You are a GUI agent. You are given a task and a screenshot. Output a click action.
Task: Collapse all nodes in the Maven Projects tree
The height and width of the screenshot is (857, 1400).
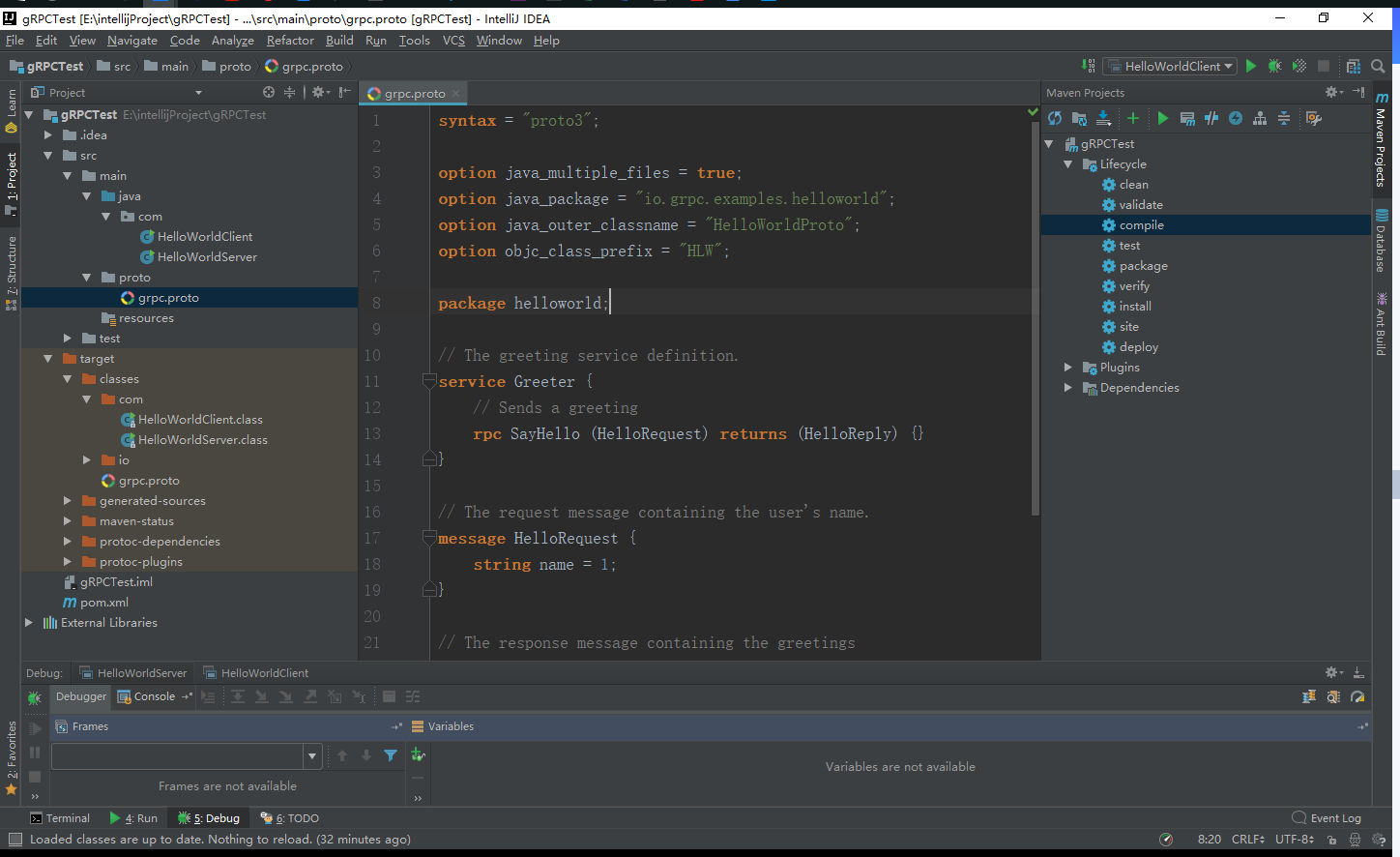(x=1284, y=118)
